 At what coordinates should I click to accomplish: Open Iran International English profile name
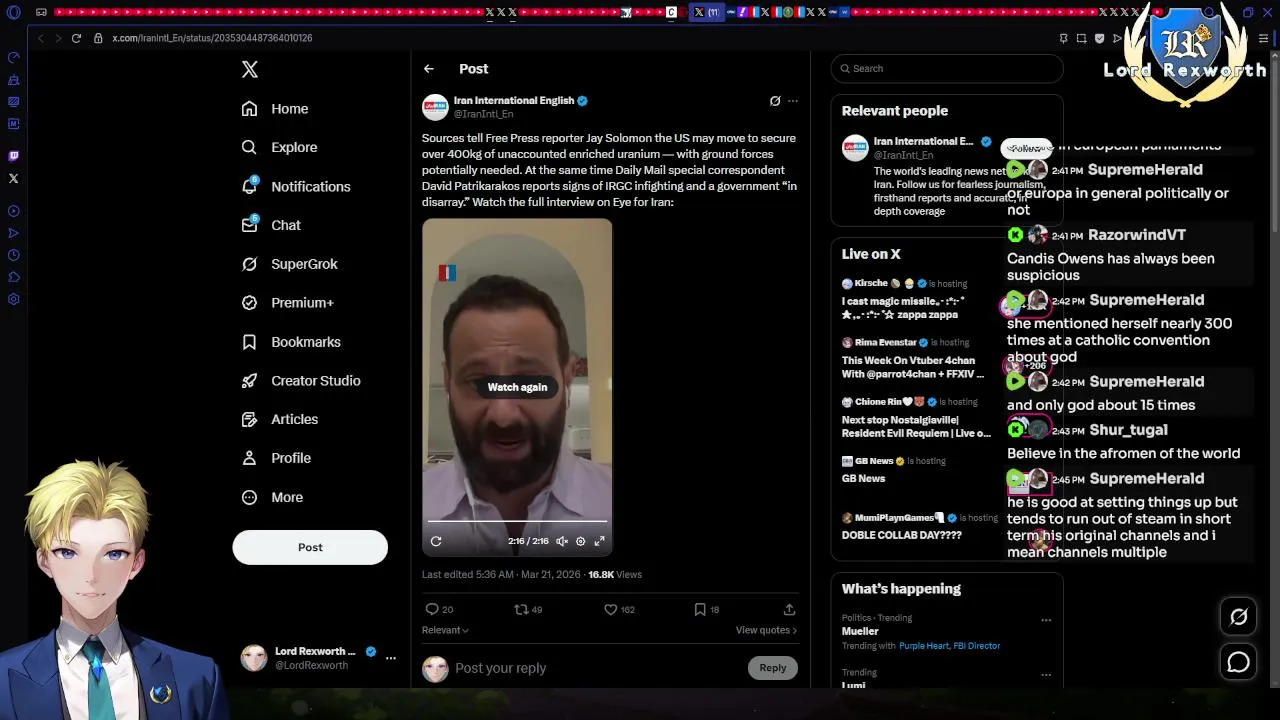tap(514, 100)
